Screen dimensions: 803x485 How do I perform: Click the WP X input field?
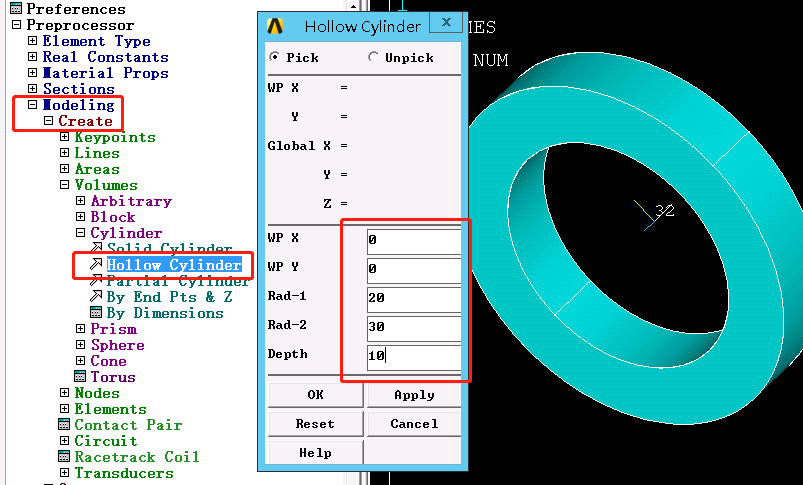[414, 240]
